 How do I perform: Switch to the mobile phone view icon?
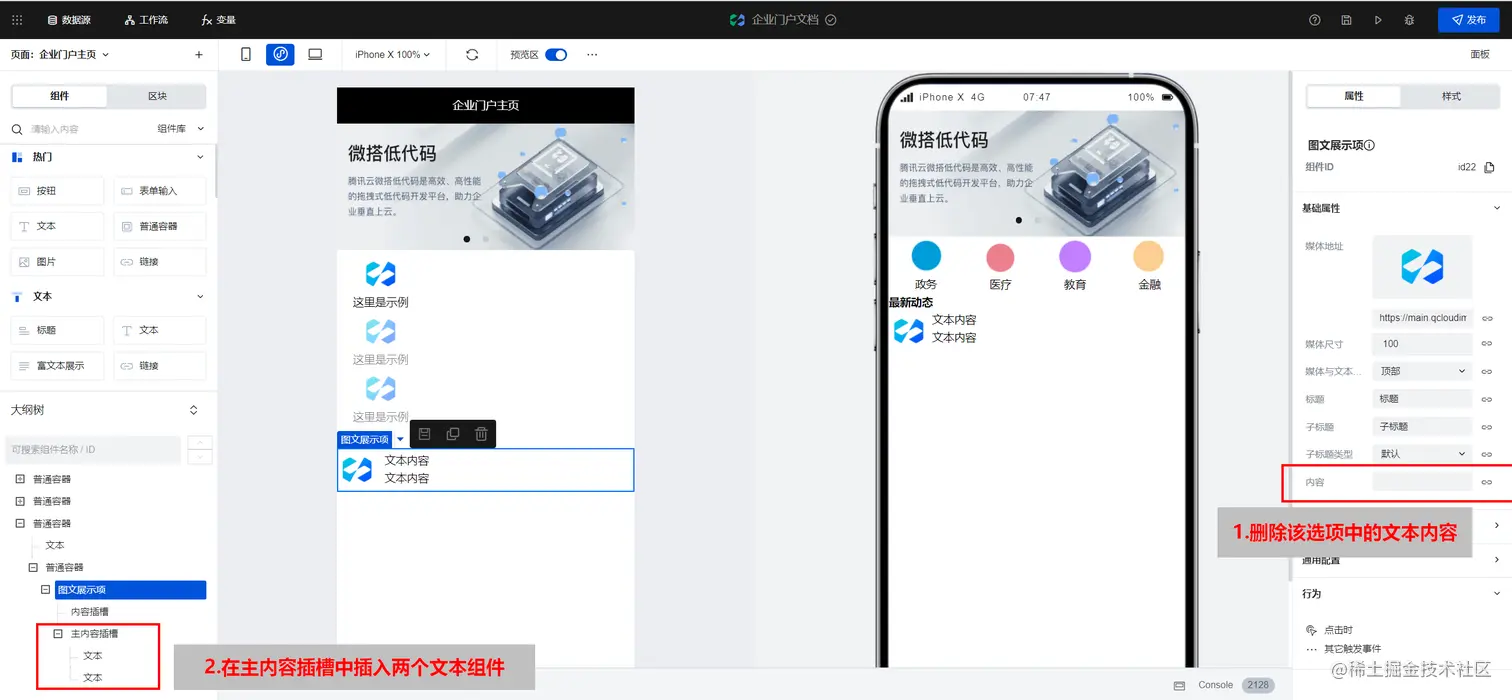point(246,55)
